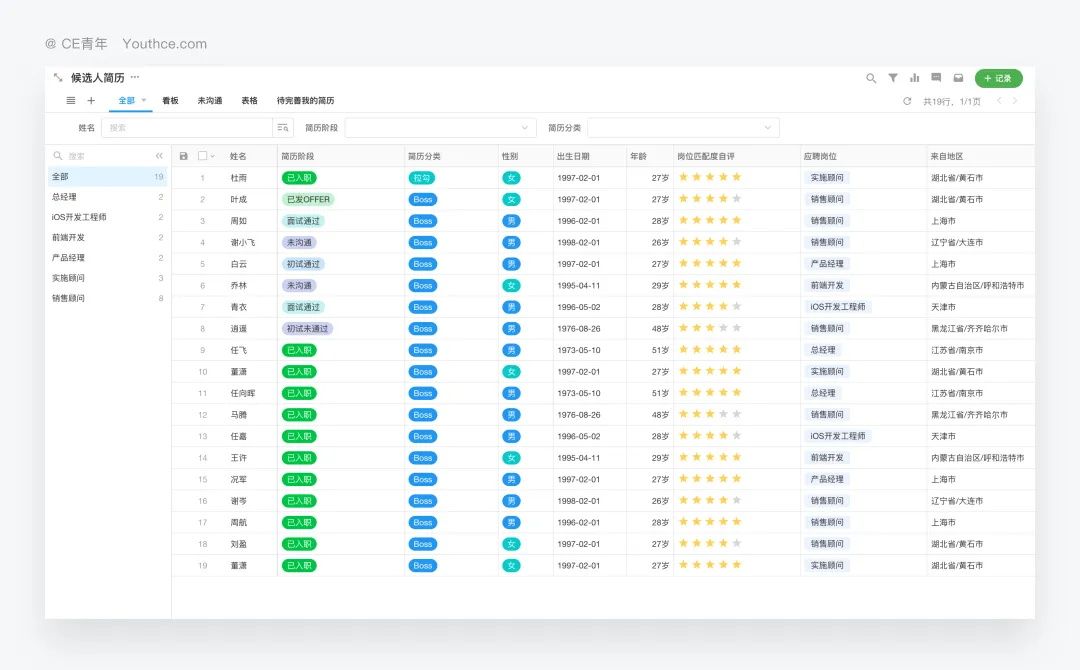This screenshot has width=1080, height=670.
Task: Click the 姓名 search input field
Action: point(187,127)
